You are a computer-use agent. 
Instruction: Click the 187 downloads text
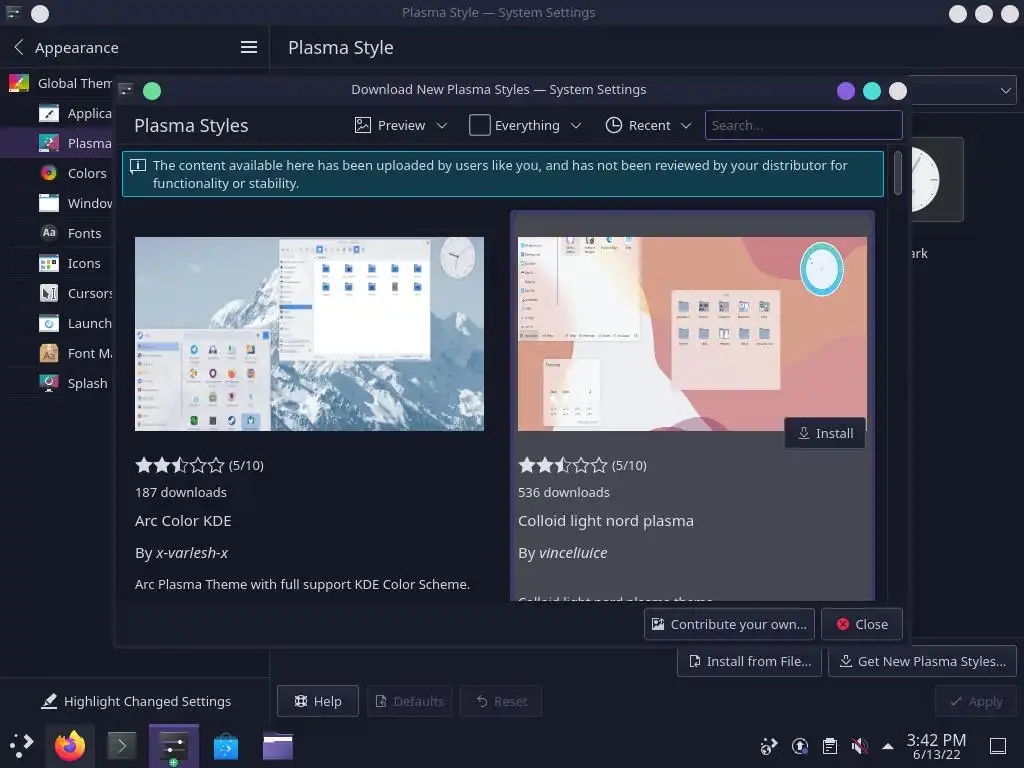tap(181, 492)
